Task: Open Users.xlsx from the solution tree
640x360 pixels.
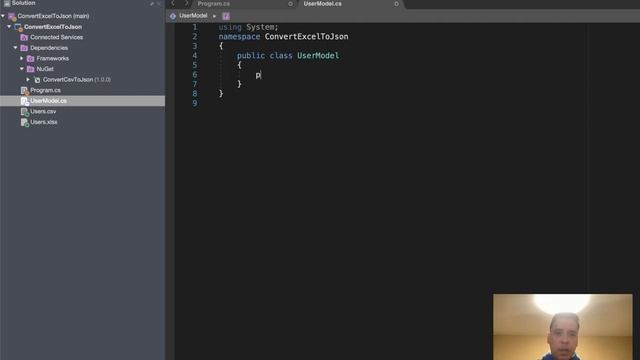Action: pos(44,122)
